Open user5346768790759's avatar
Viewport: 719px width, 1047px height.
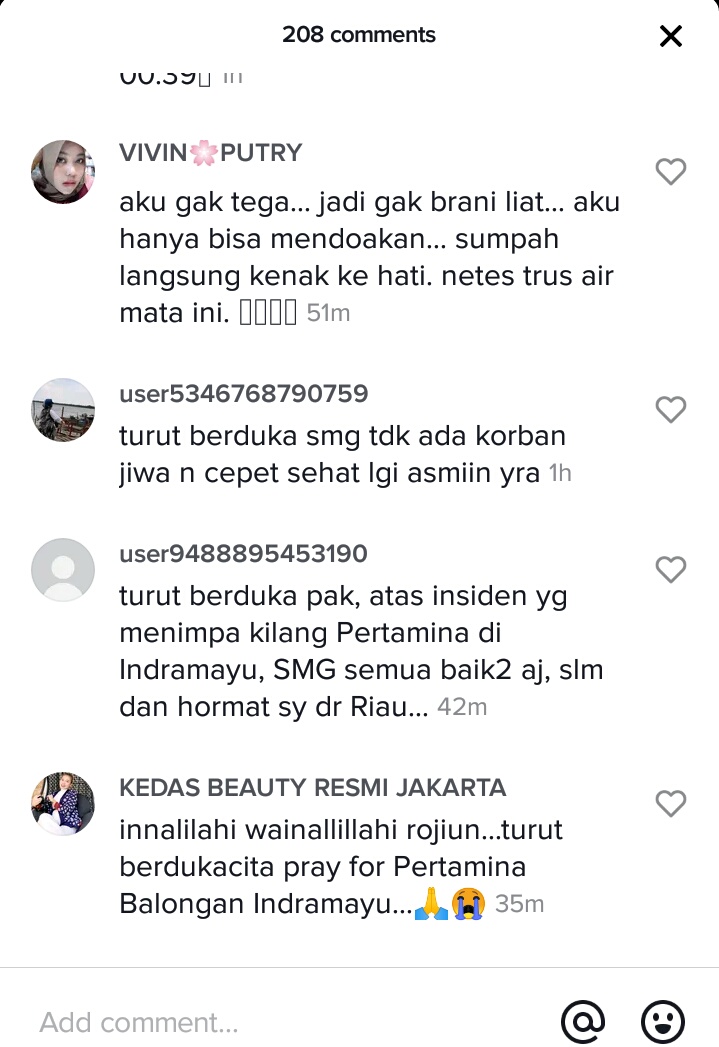[63, 409]
